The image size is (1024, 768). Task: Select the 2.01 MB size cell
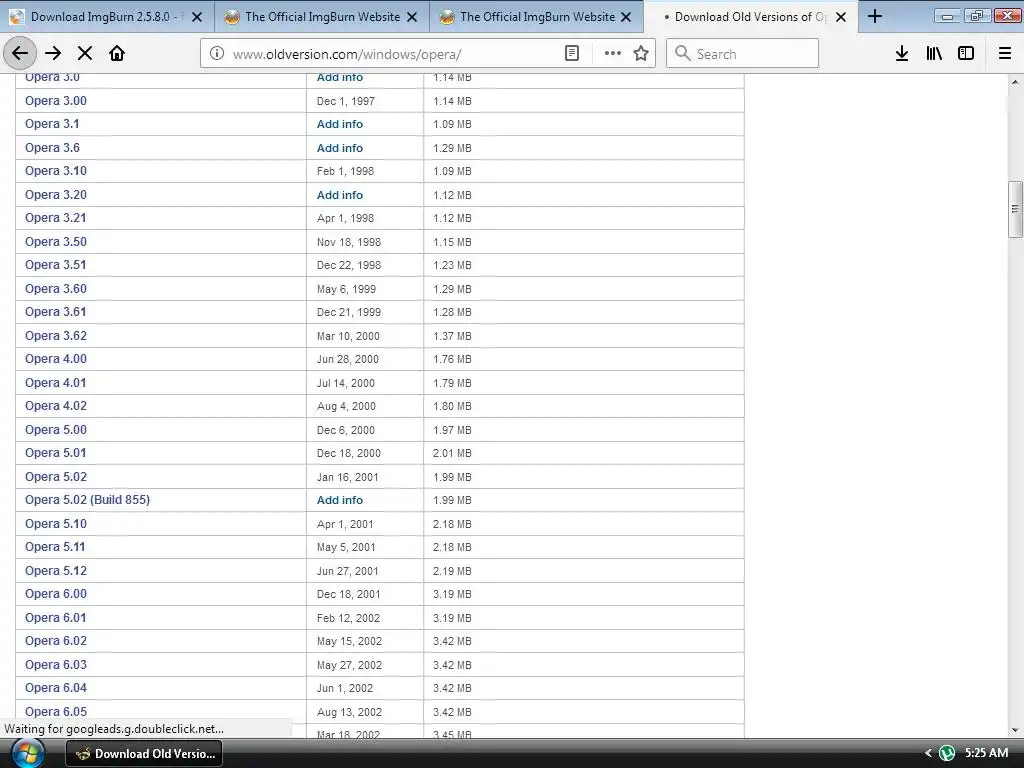[452, 453]
